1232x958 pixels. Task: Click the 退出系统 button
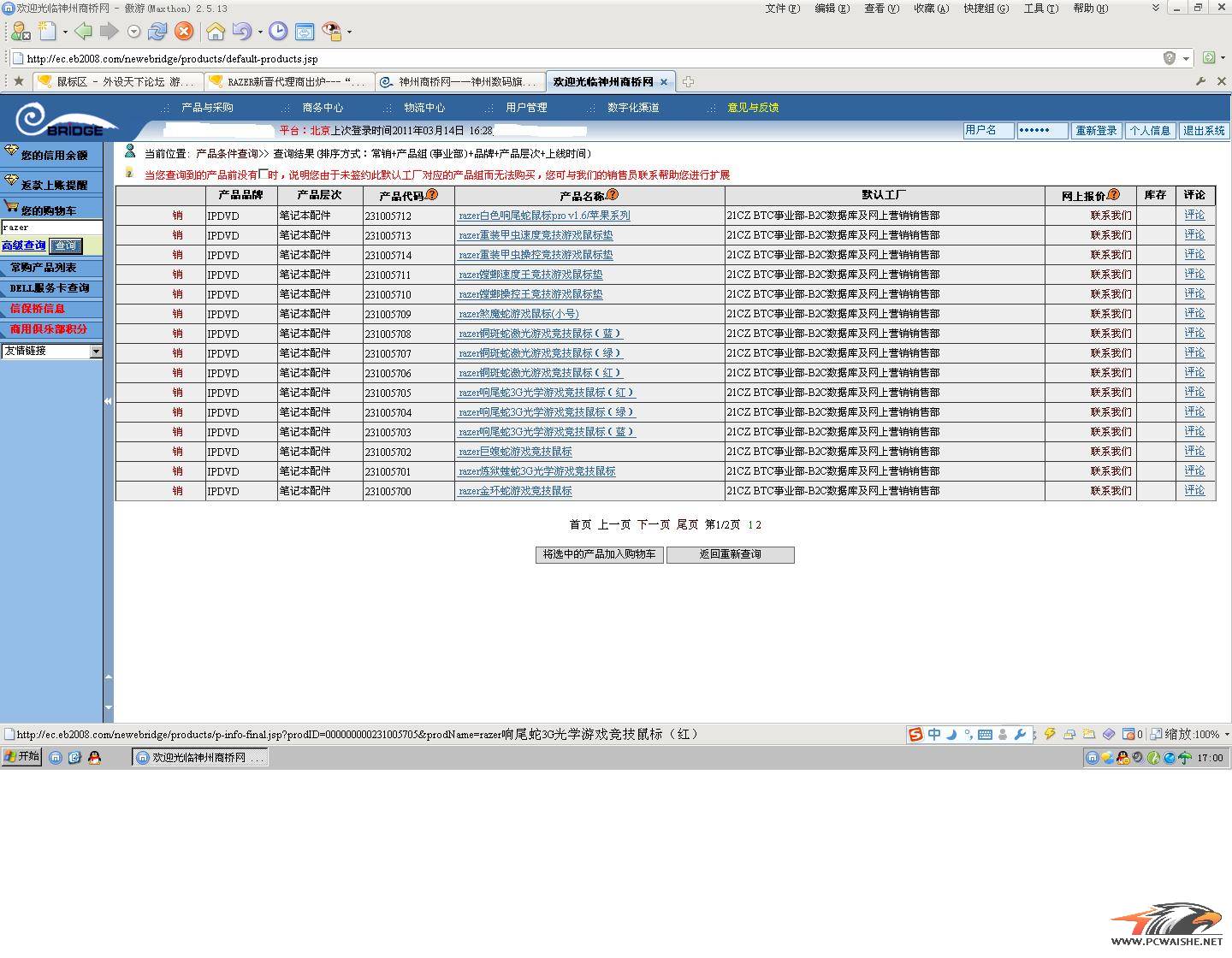pos(1204,131)
